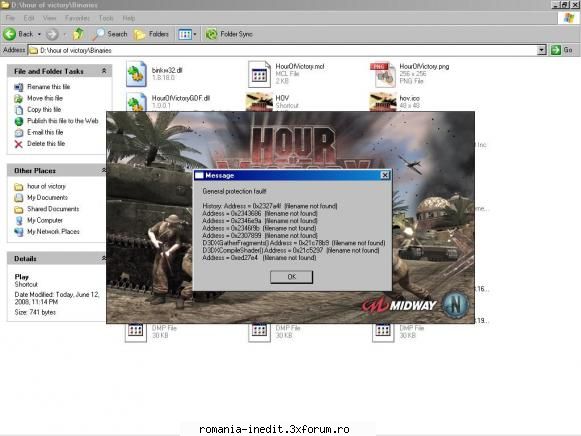The width and height of the screenshot is (581, 436).
Task: Click the Windows flag logo
Action: coord(568,18)
